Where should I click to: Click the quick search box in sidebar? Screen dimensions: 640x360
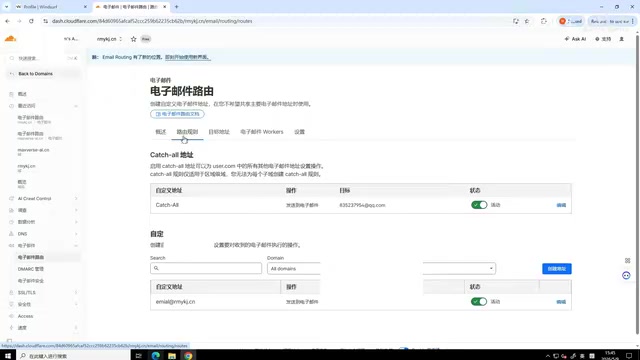43,58
